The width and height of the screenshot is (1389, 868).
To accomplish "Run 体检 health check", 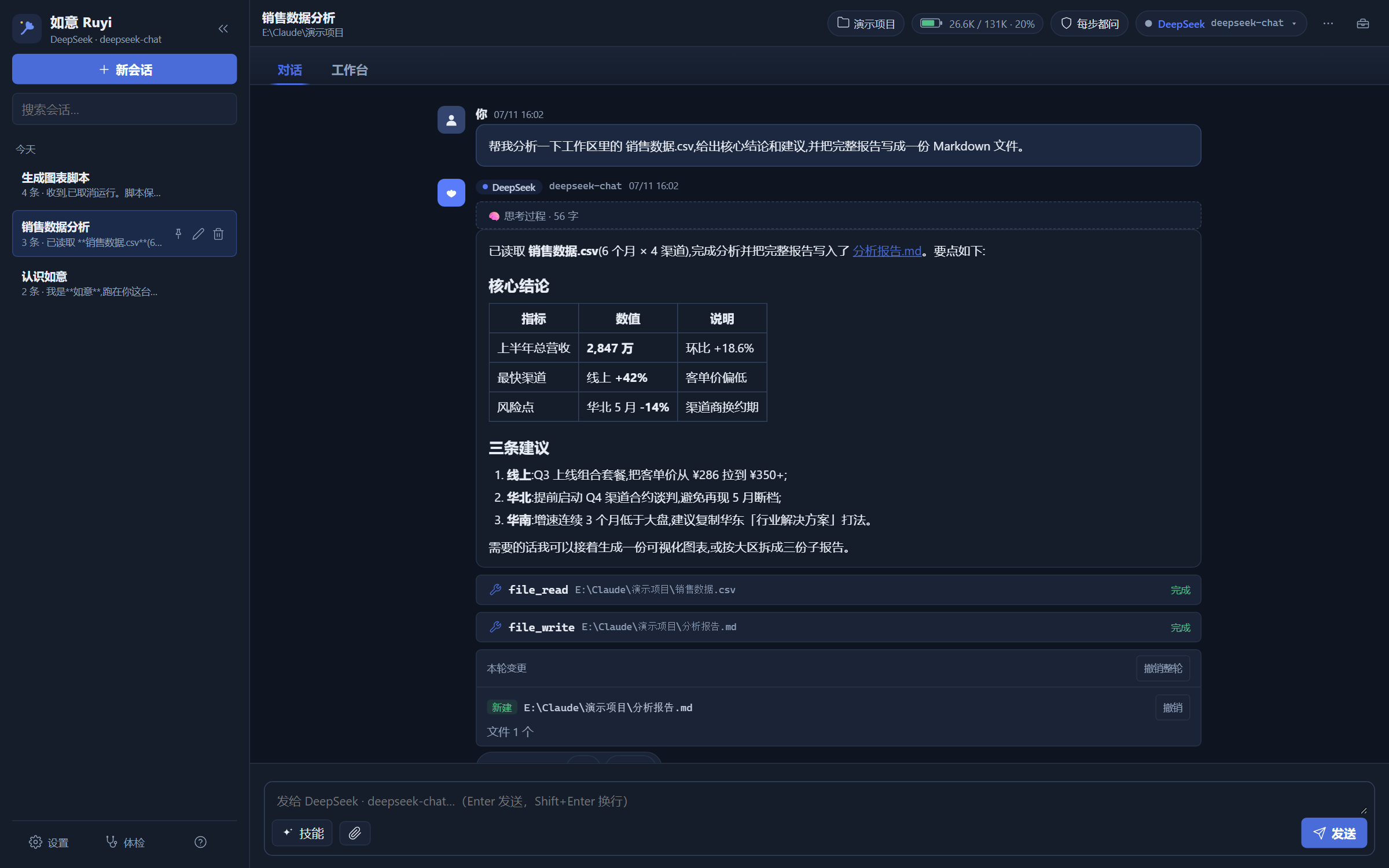I will pyautogui.click(x=126, y=843).
